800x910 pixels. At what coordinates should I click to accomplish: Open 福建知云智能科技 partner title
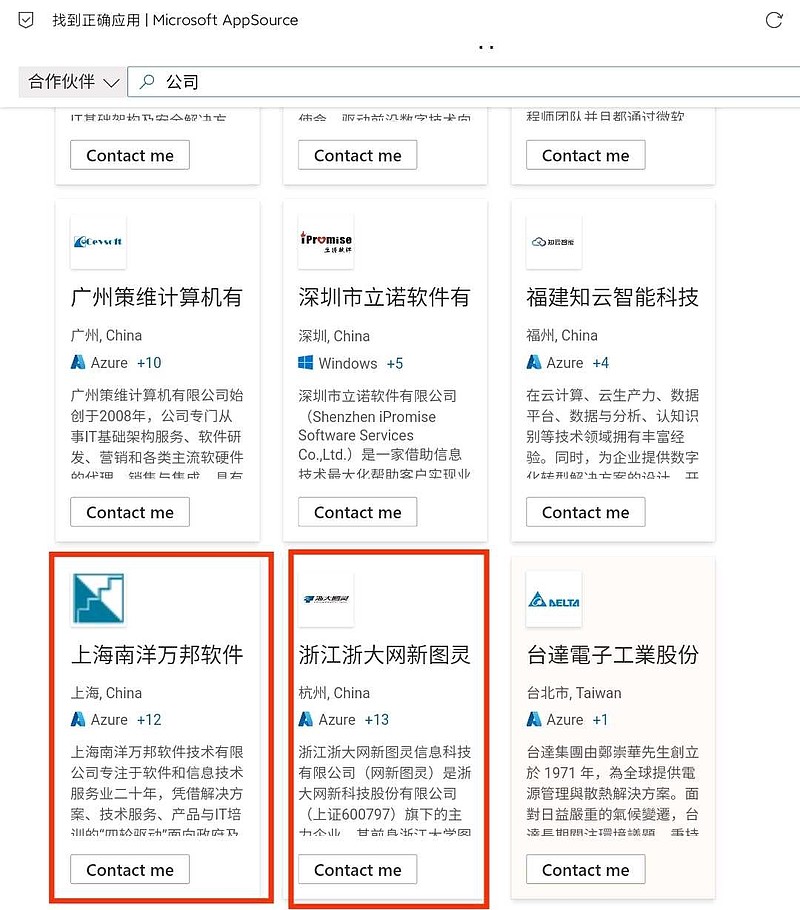[612, 297]
